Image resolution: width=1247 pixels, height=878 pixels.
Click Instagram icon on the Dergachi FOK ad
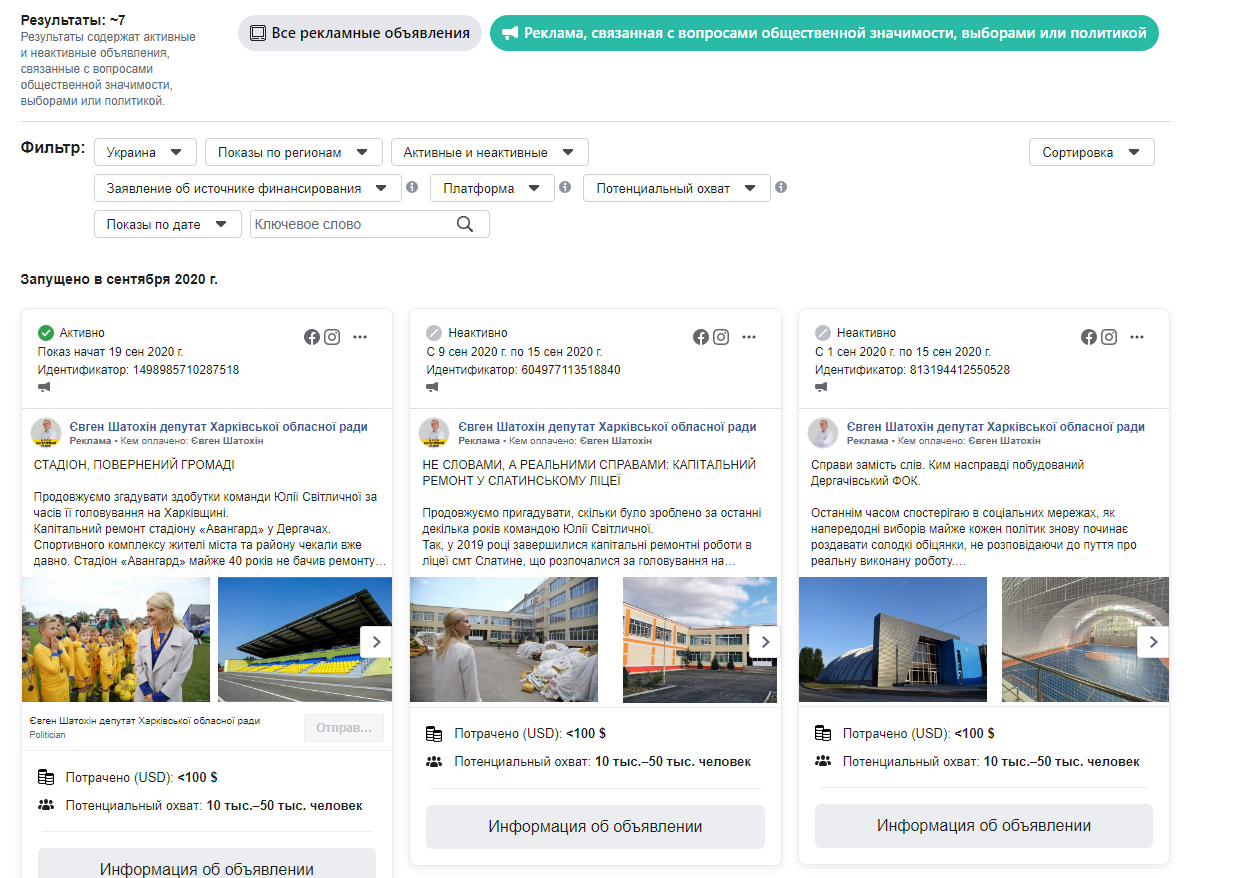pos(1109,337)
